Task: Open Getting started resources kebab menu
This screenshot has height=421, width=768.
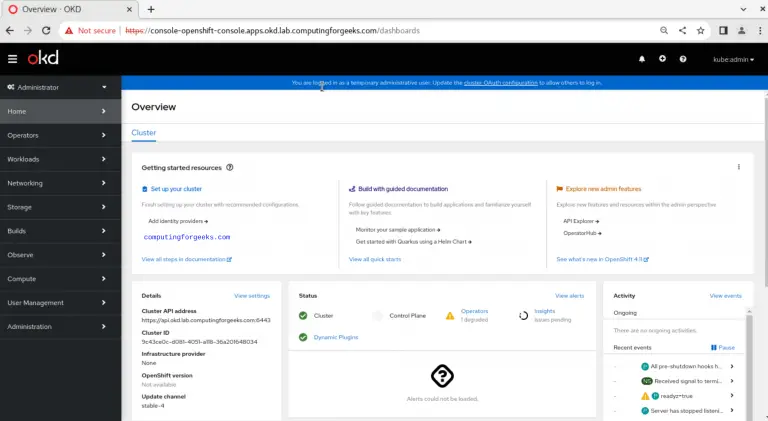Action: point(738,167)
